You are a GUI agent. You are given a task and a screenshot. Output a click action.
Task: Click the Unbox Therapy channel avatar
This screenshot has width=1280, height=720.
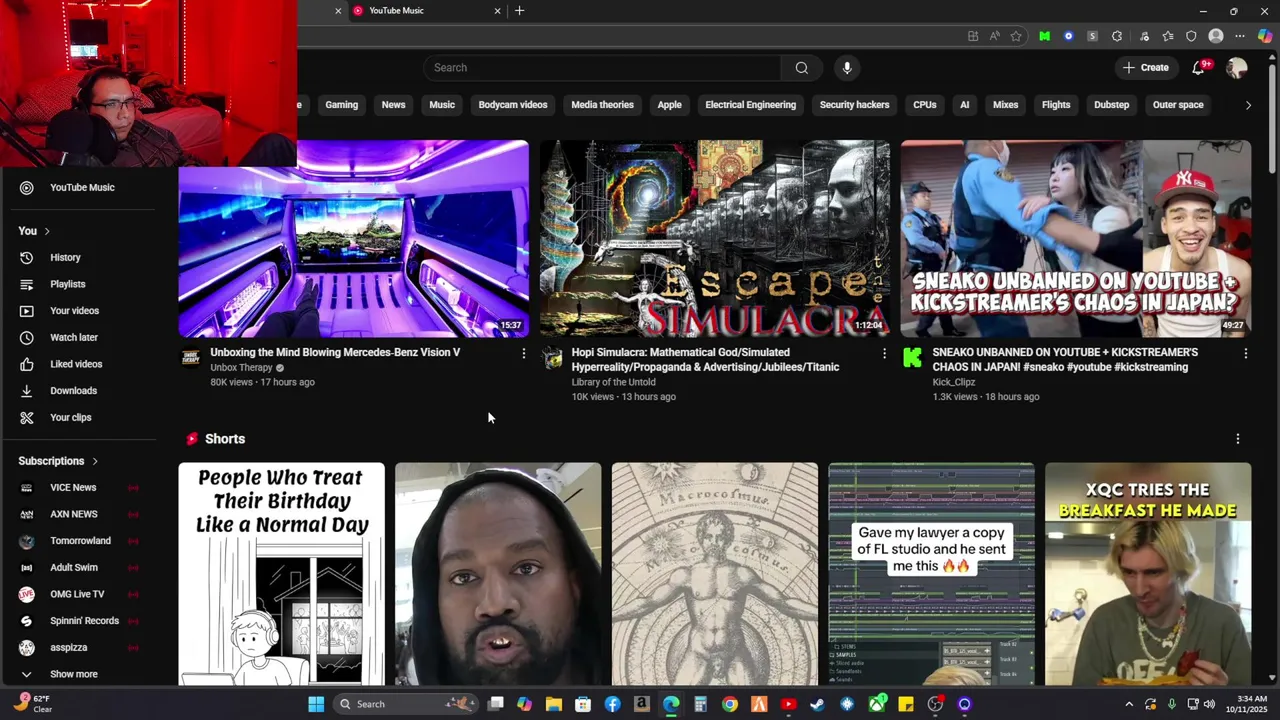tap(190, 358)
